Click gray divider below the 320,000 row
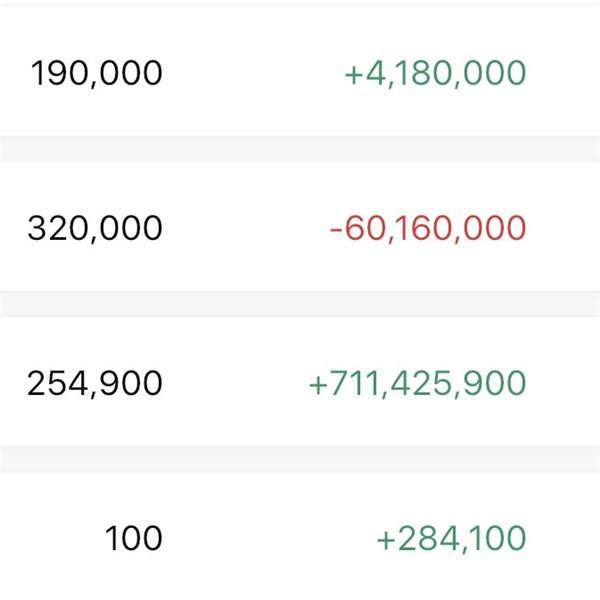Viewport: 600px width, 600px height. click(300, 304)
